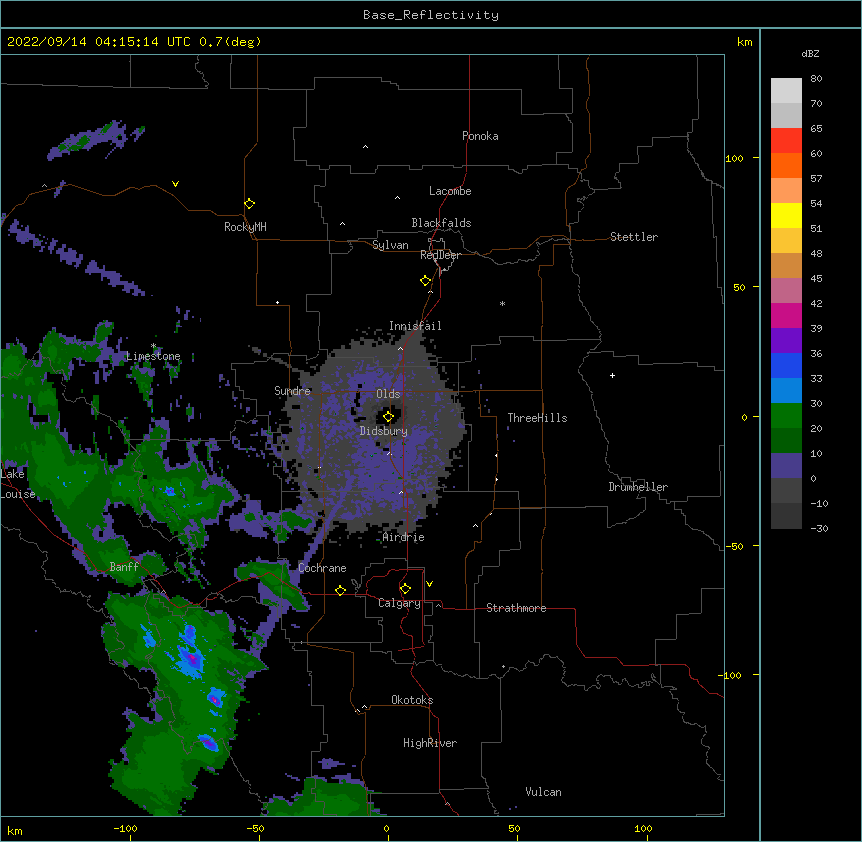
Task: Pick the blue 33-36 dBZ legend swatch
Action: 786,365
